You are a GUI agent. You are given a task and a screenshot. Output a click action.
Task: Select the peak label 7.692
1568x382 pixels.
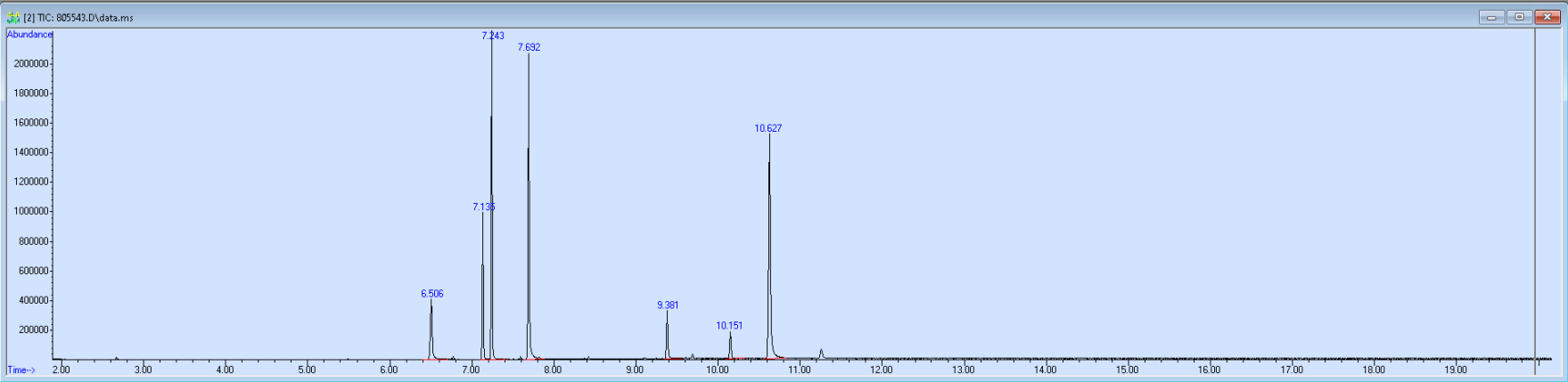point(529,47)
